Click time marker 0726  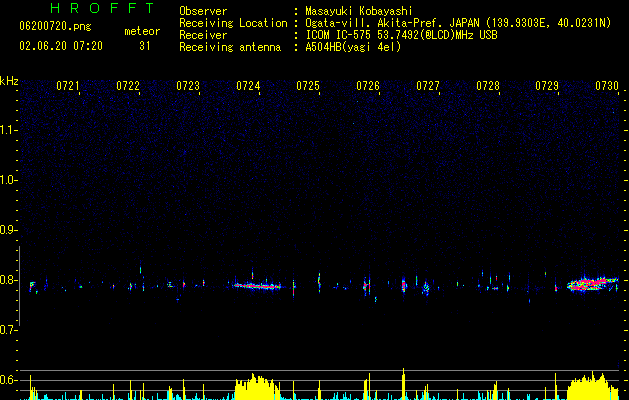pyautogui.click(x=368, y=86)
